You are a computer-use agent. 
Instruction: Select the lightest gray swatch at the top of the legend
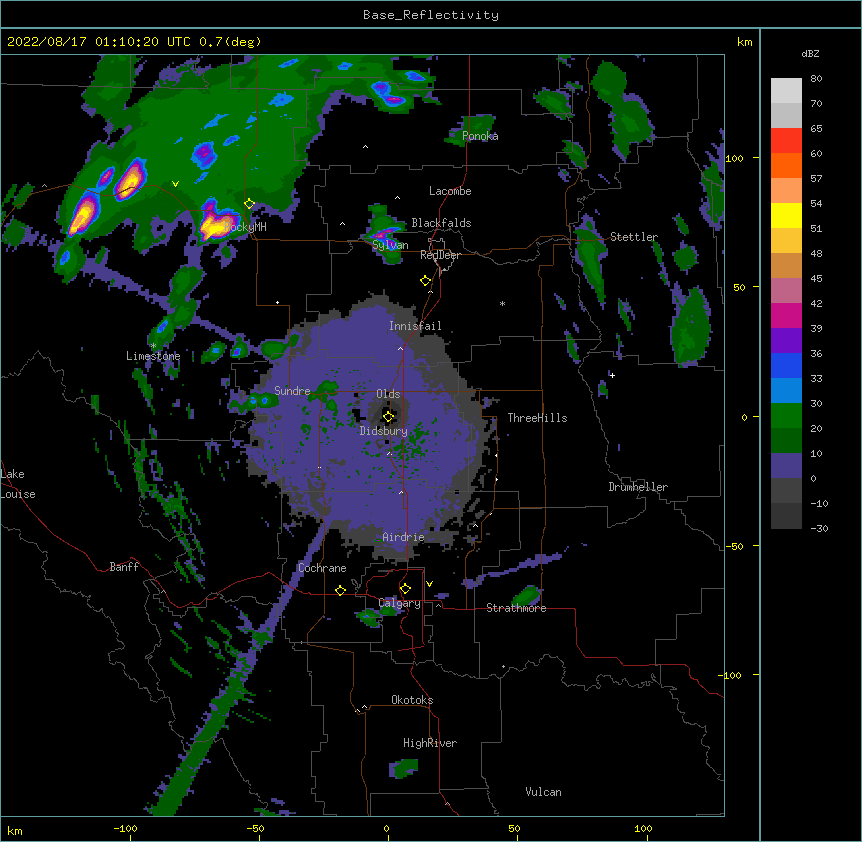point(786,91)
